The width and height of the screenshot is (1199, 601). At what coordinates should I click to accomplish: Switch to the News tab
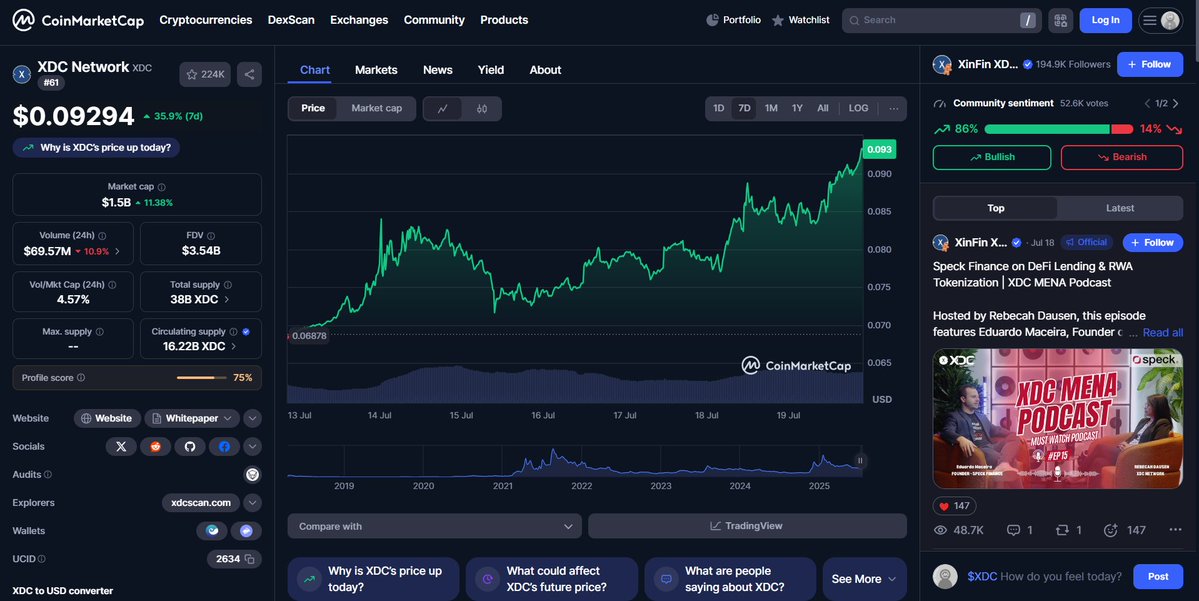(x=437, y=70)
